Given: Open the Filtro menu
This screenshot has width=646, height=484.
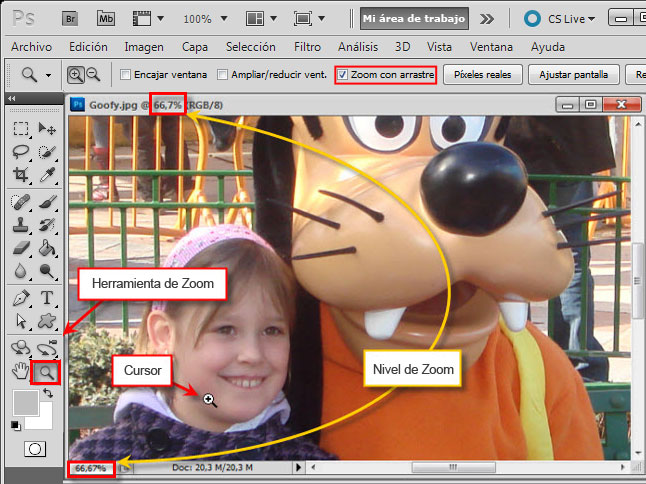Looking at the screenshot, I should coord(307,47).
